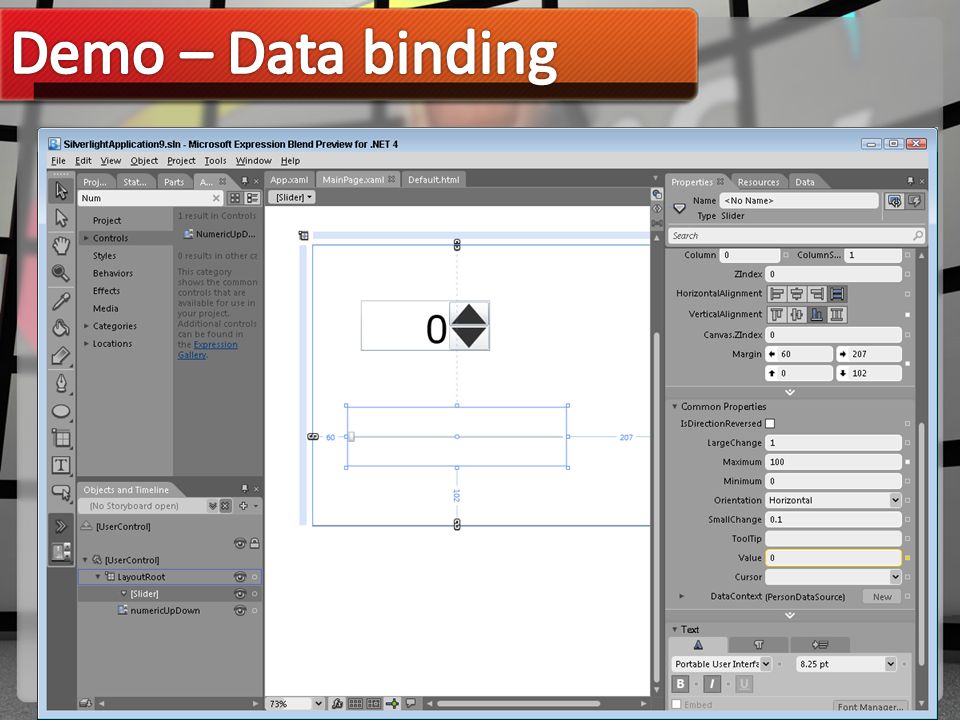This screenshot has width=960, height=720.
Task: Click the up arrow of numeric spinner on canvas
Action: (469, 314)
